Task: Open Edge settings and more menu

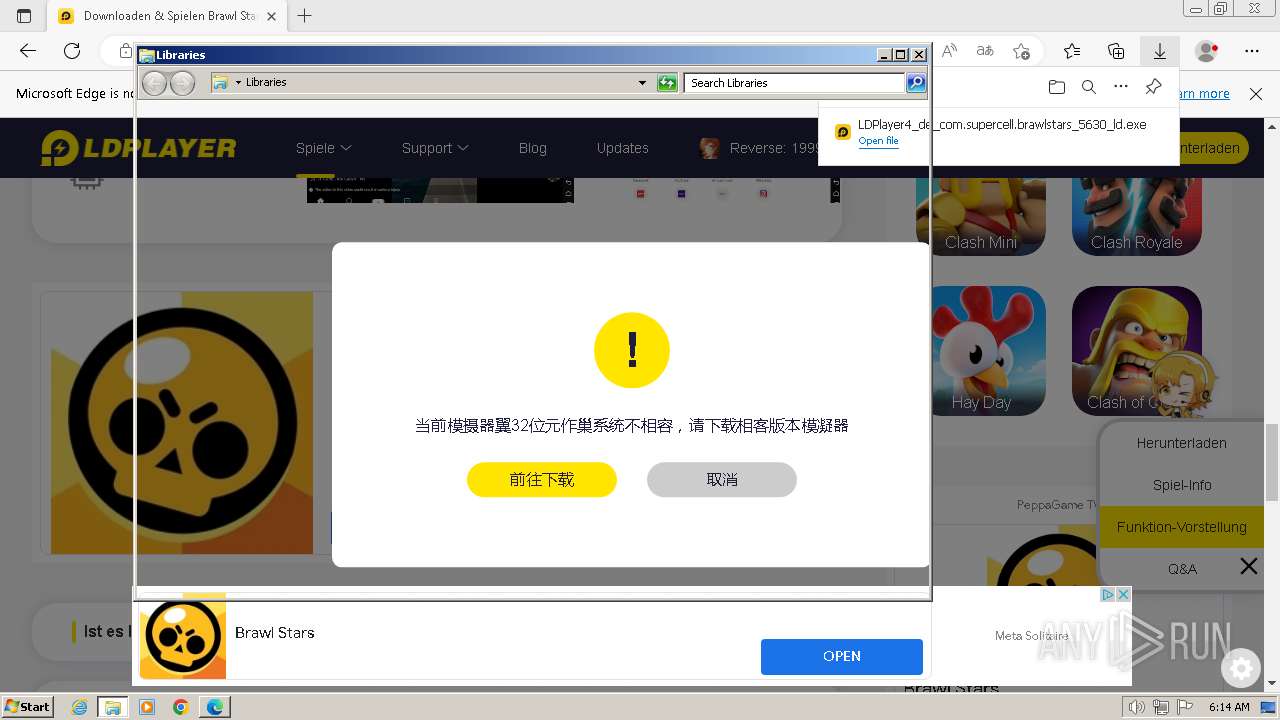Action: (x=1252, y=51)
